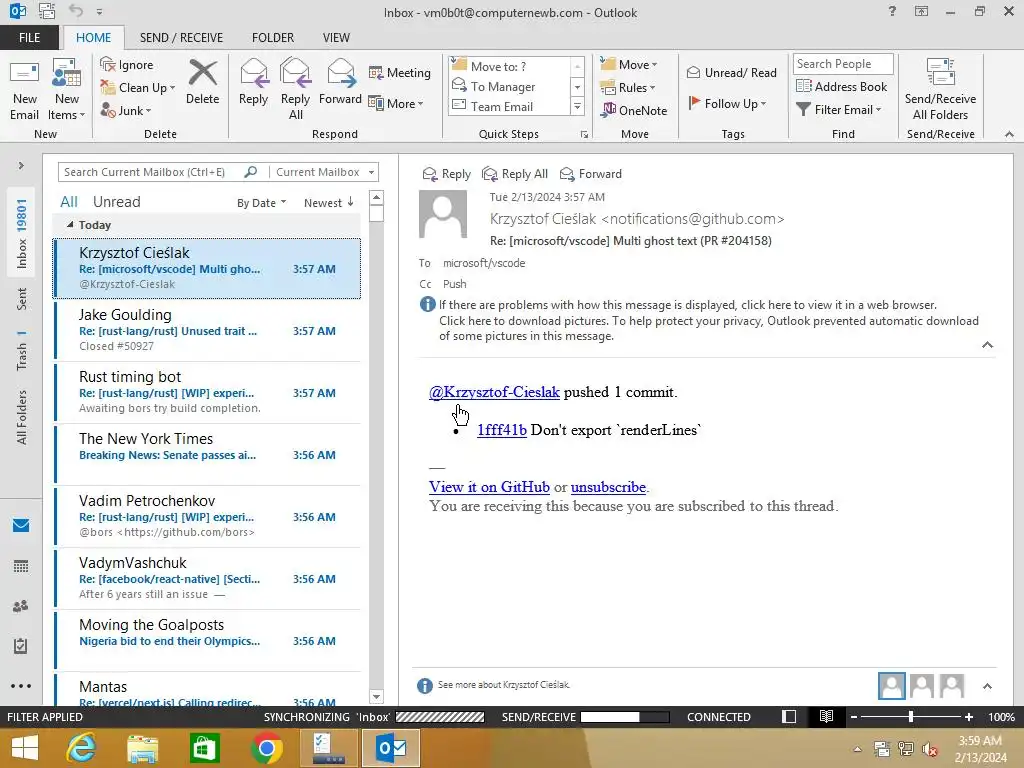Send message to OneNote
1024x768 pixels.
click(x=634, y=110)
